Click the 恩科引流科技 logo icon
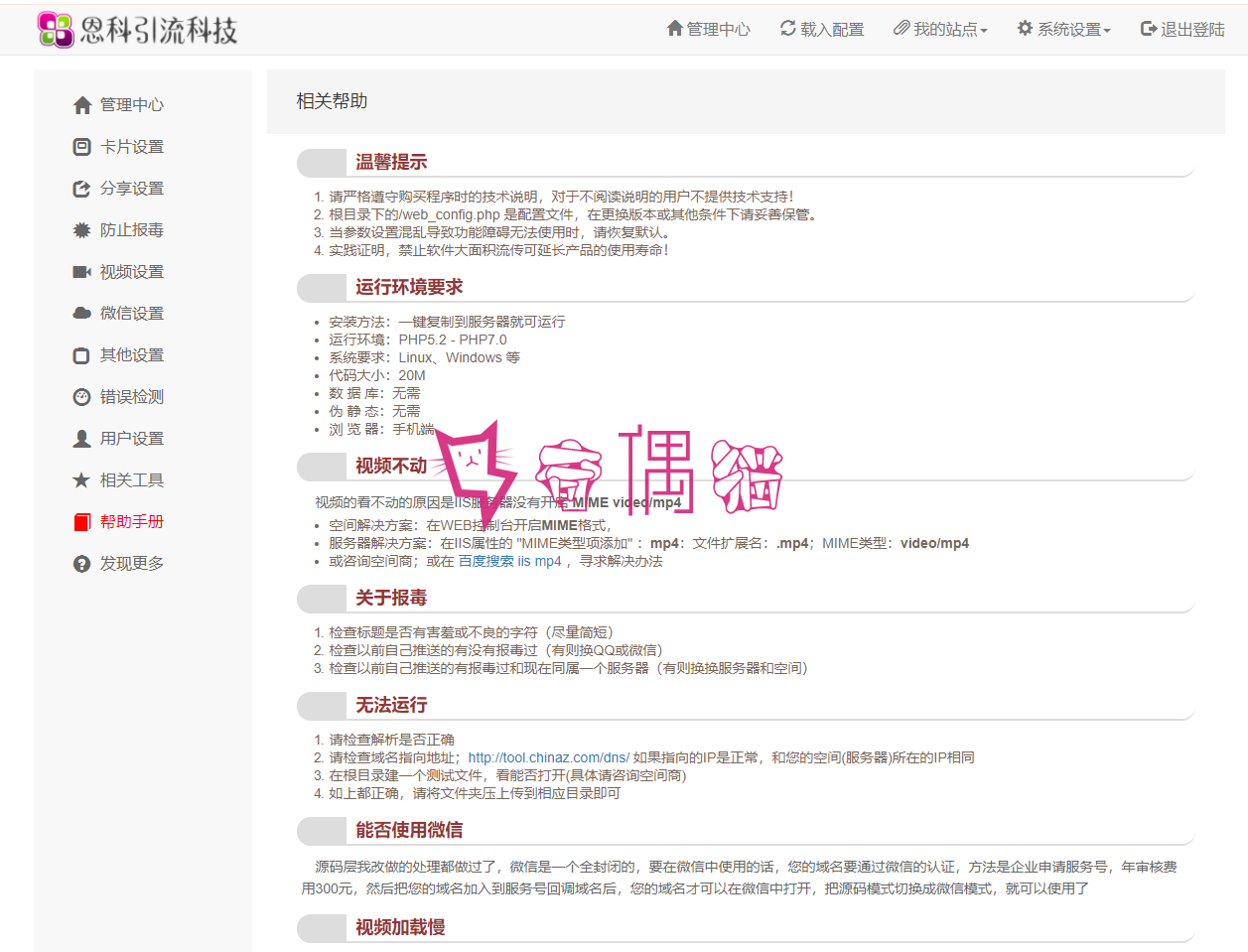Image resolution: width=1248 pixels, height=952 pixels. coord(56,30)
